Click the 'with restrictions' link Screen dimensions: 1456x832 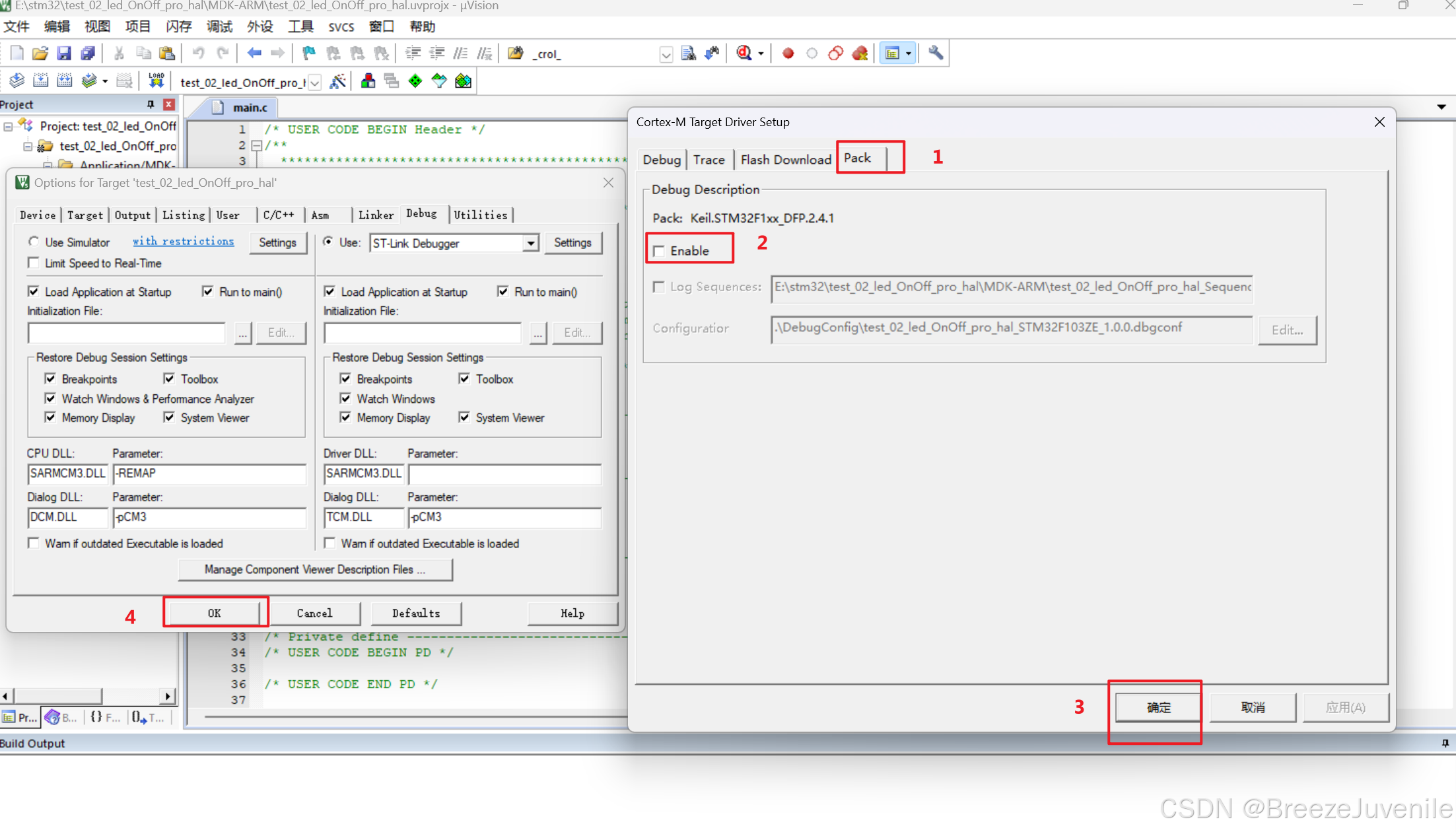click(x=183, y=242)
